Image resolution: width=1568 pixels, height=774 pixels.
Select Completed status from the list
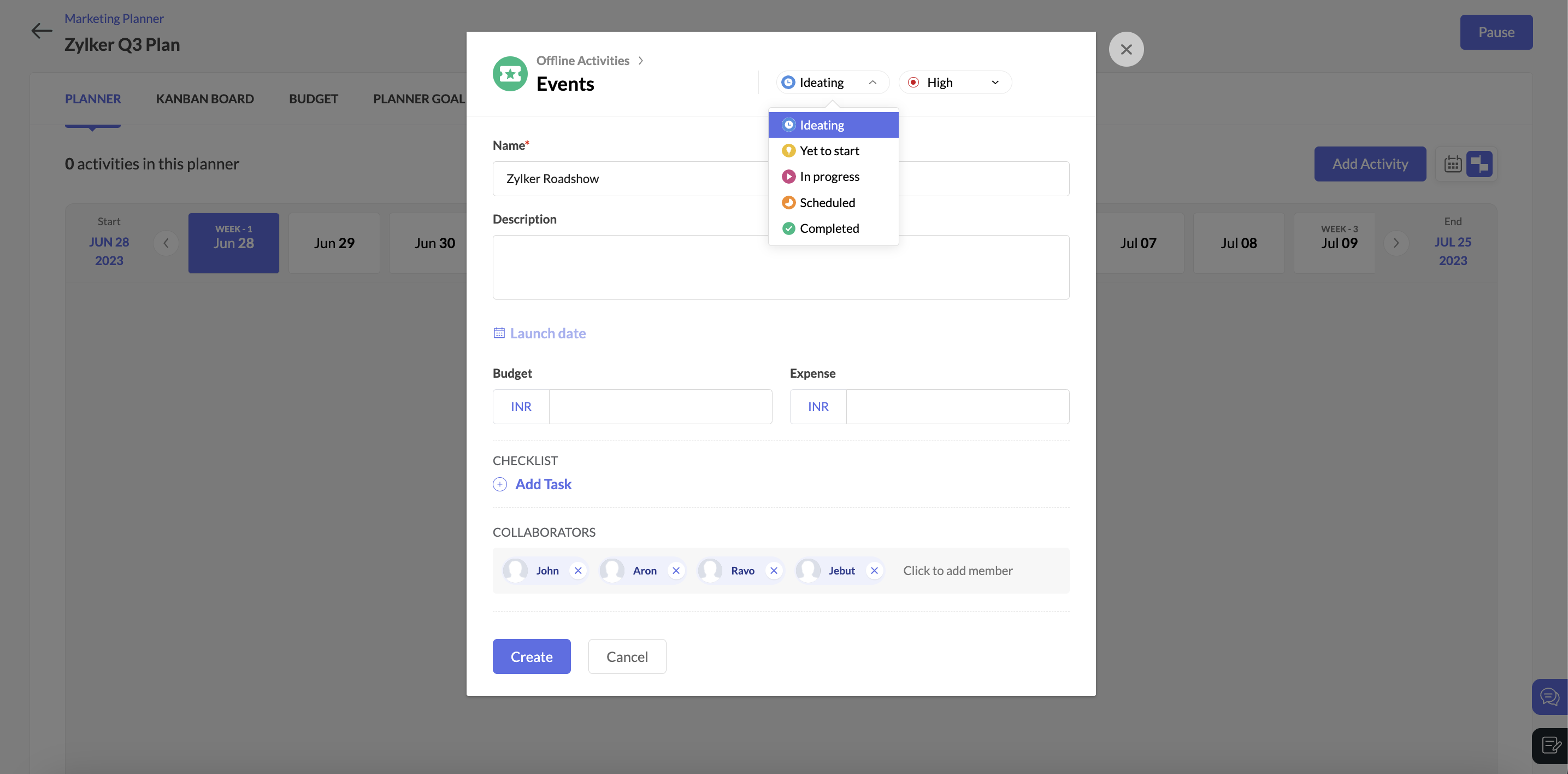pos(830,228)
